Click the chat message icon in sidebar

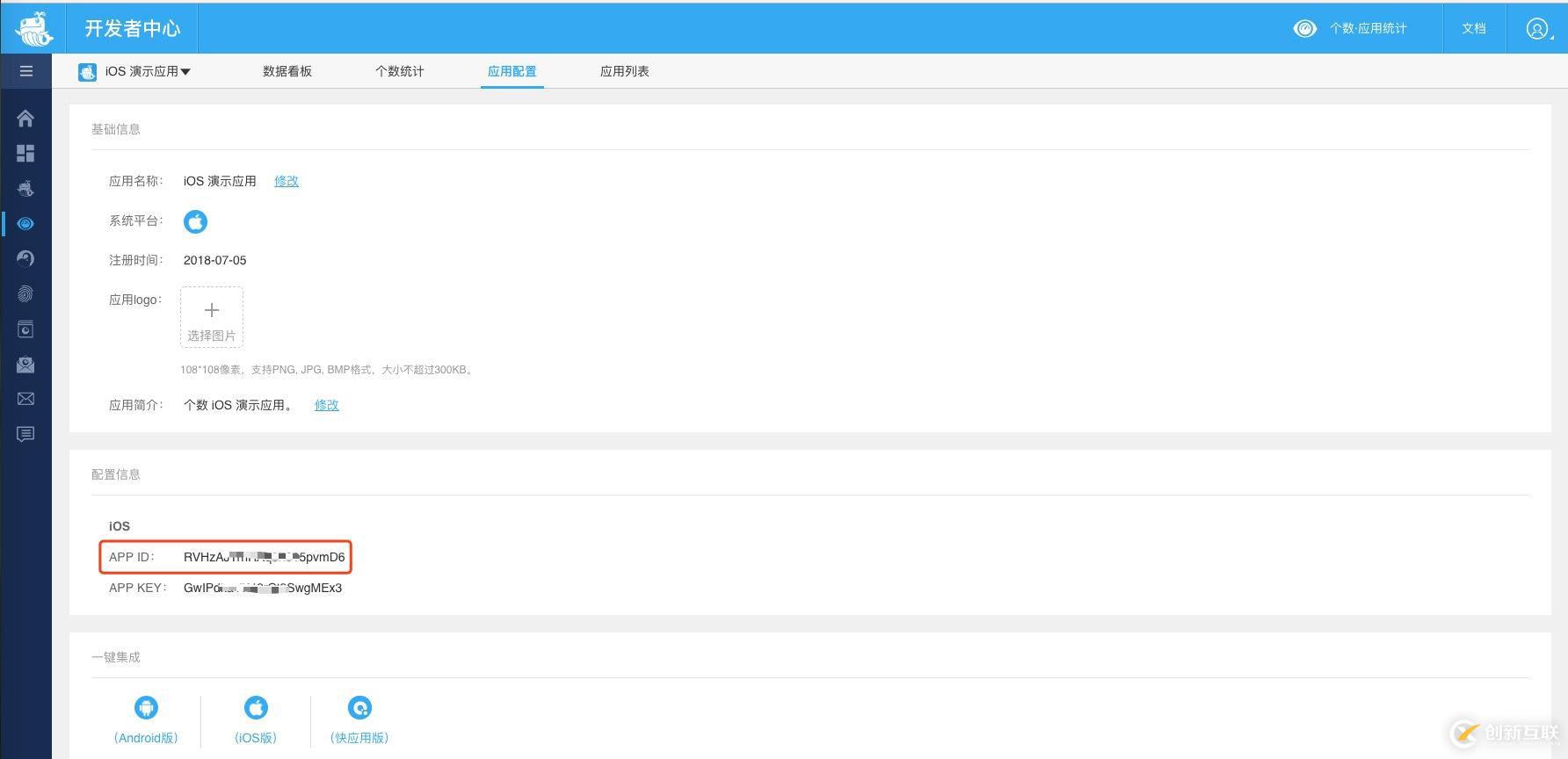pos(25,434)
